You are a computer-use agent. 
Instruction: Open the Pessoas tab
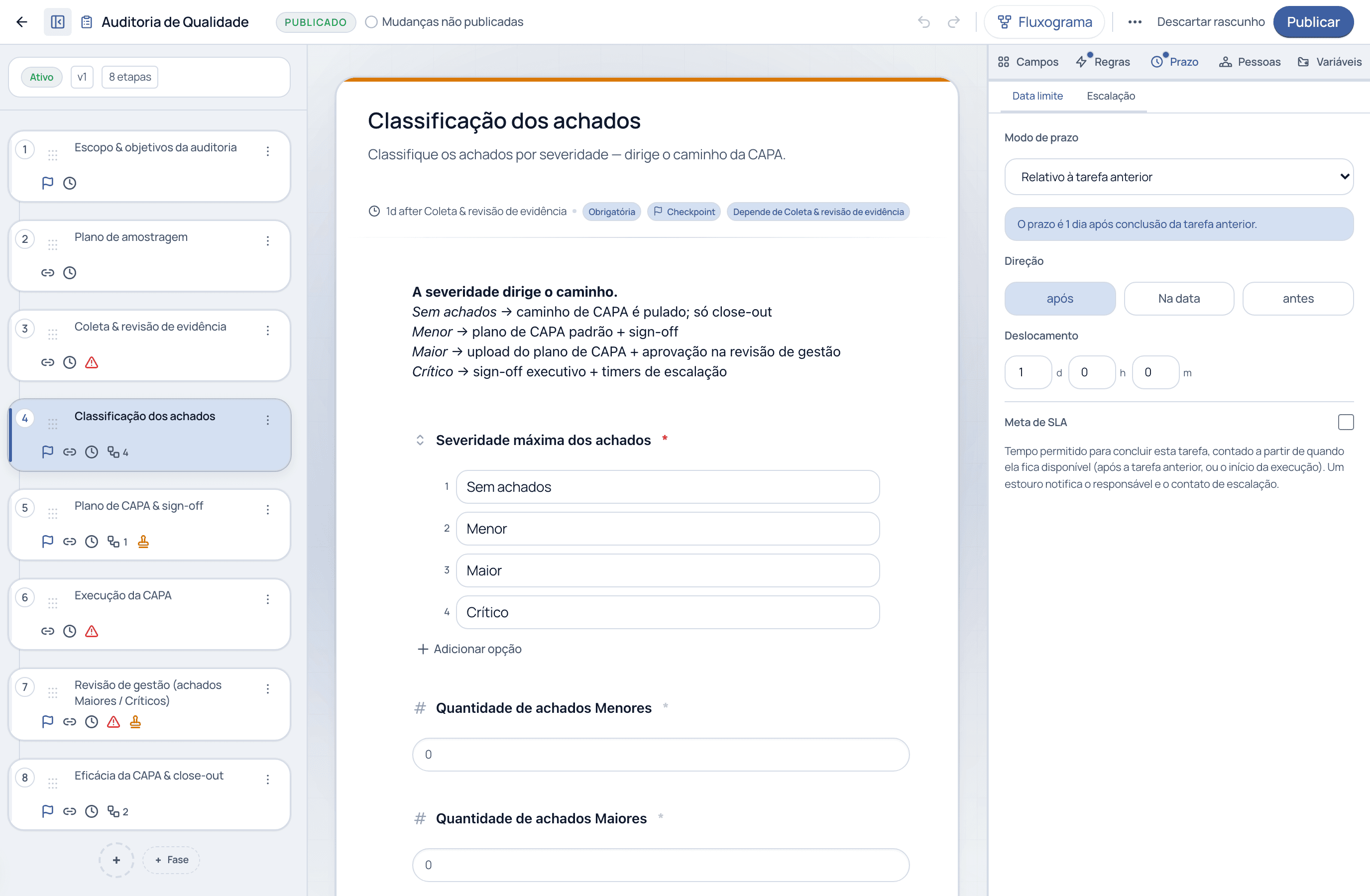click(1250, 62)
